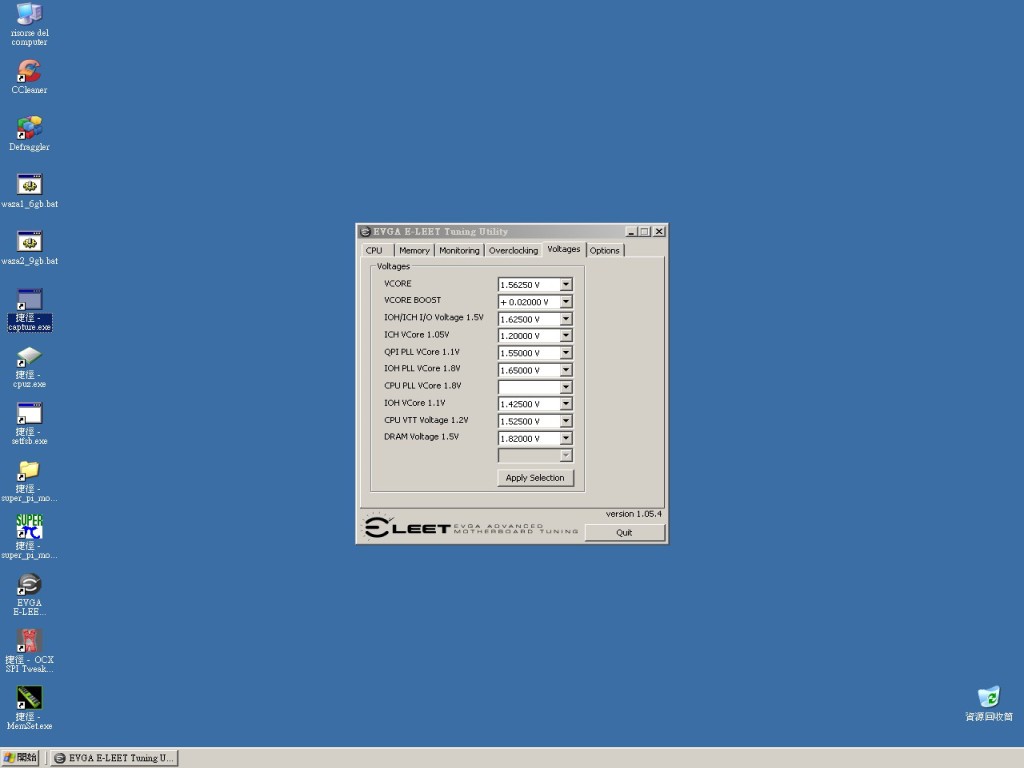Open the Windows Start button
Image resolution: width=1024 pixels, height=768 pixels.
pyautogui.click(x=20, y=758)
